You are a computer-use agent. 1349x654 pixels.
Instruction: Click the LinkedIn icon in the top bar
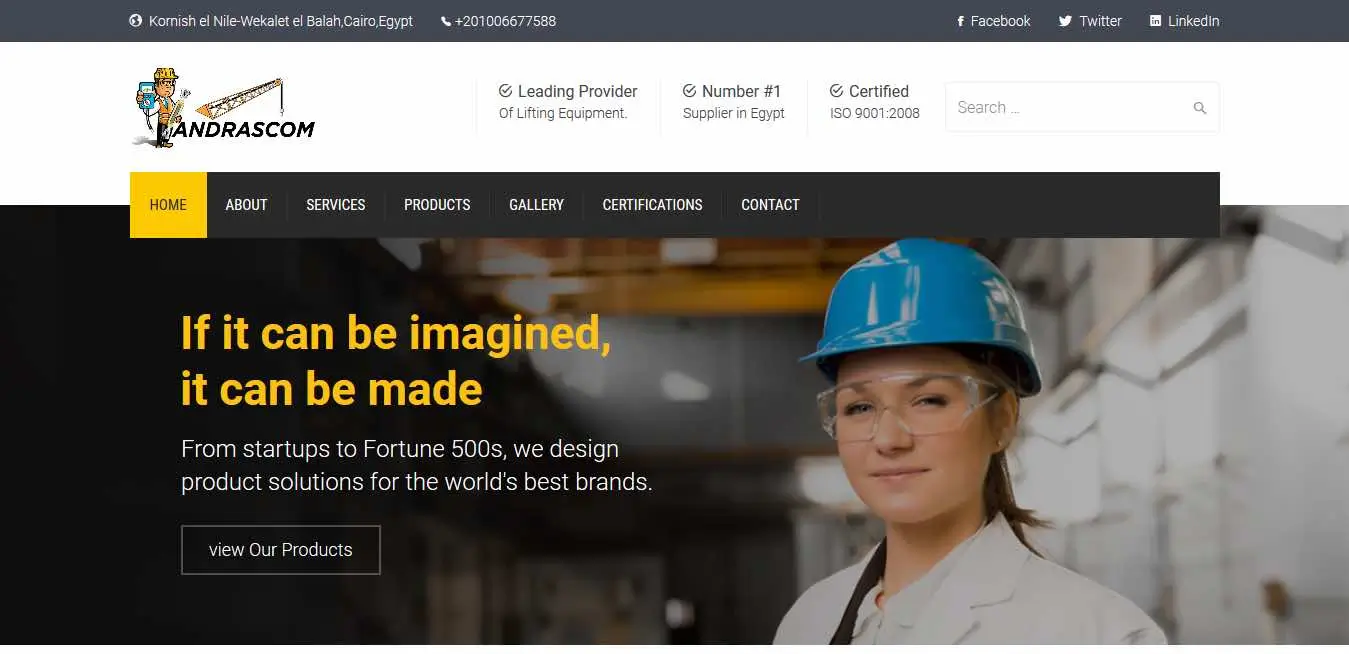(1155, 21)
